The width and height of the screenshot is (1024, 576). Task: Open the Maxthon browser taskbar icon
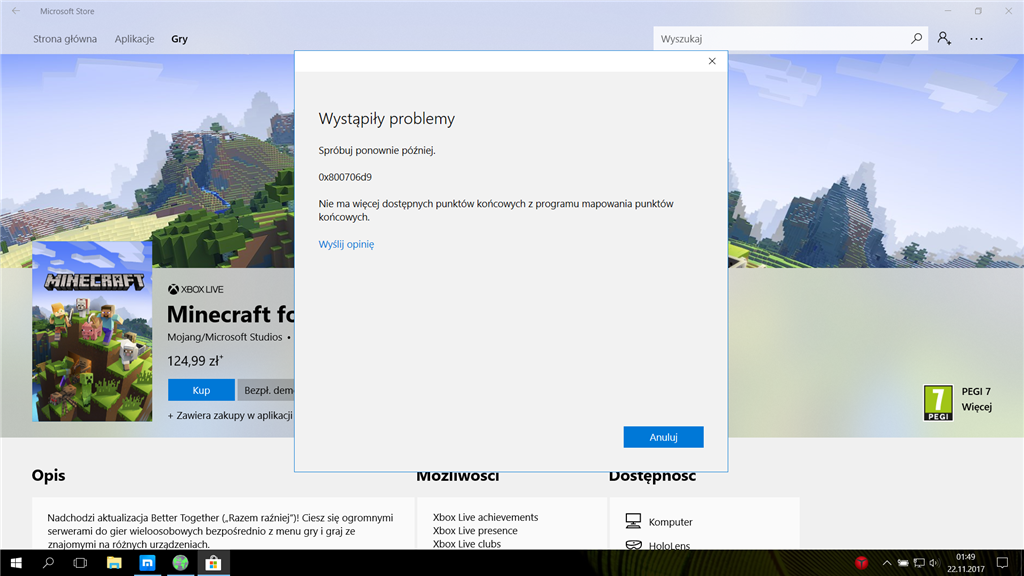tap(148, 562)
